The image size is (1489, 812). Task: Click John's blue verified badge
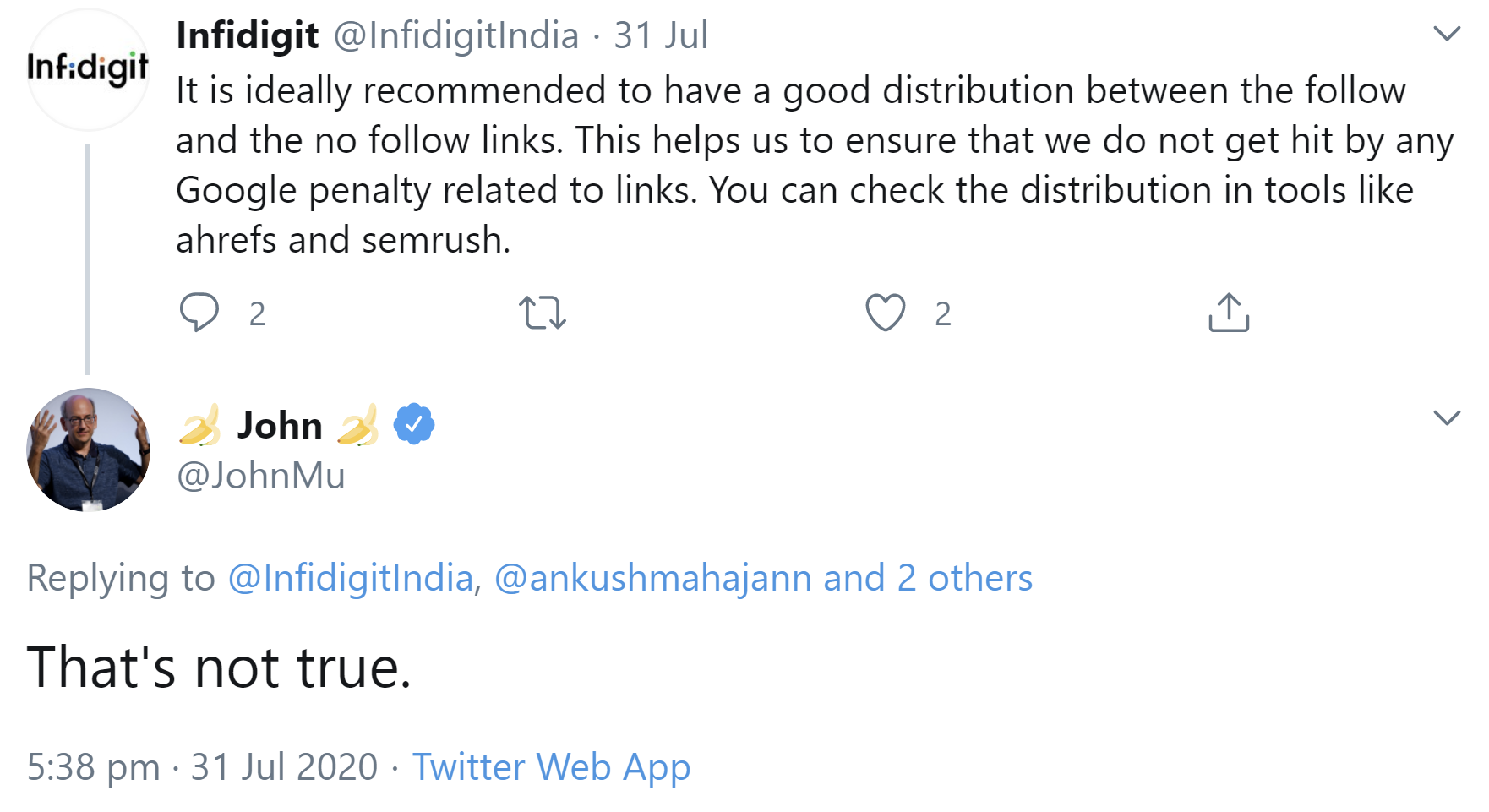tap(414, 424)
